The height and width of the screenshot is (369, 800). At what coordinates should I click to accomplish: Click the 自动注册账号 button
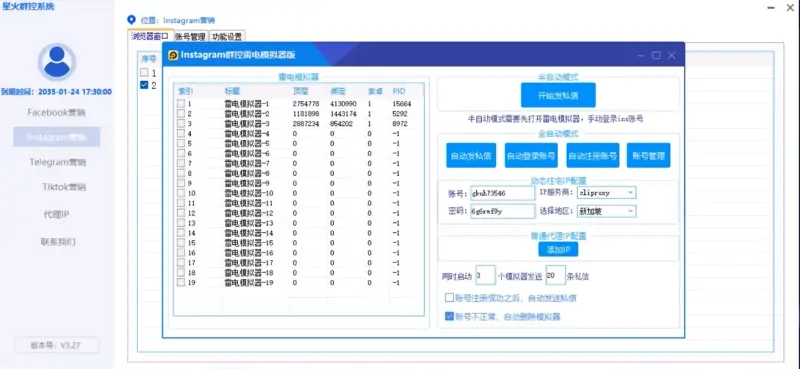[593, 156]
